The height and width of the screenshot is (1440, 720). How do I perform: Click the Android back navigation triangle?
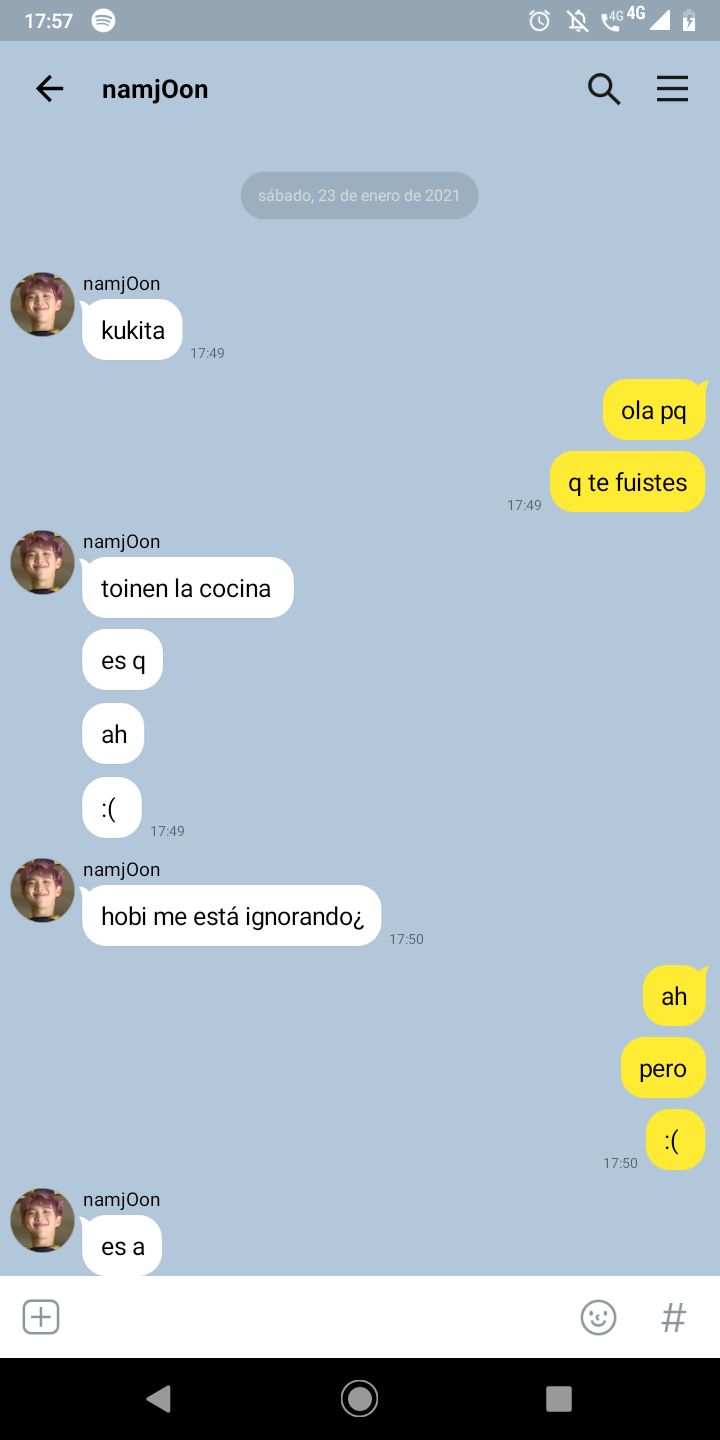(159, 1398)
